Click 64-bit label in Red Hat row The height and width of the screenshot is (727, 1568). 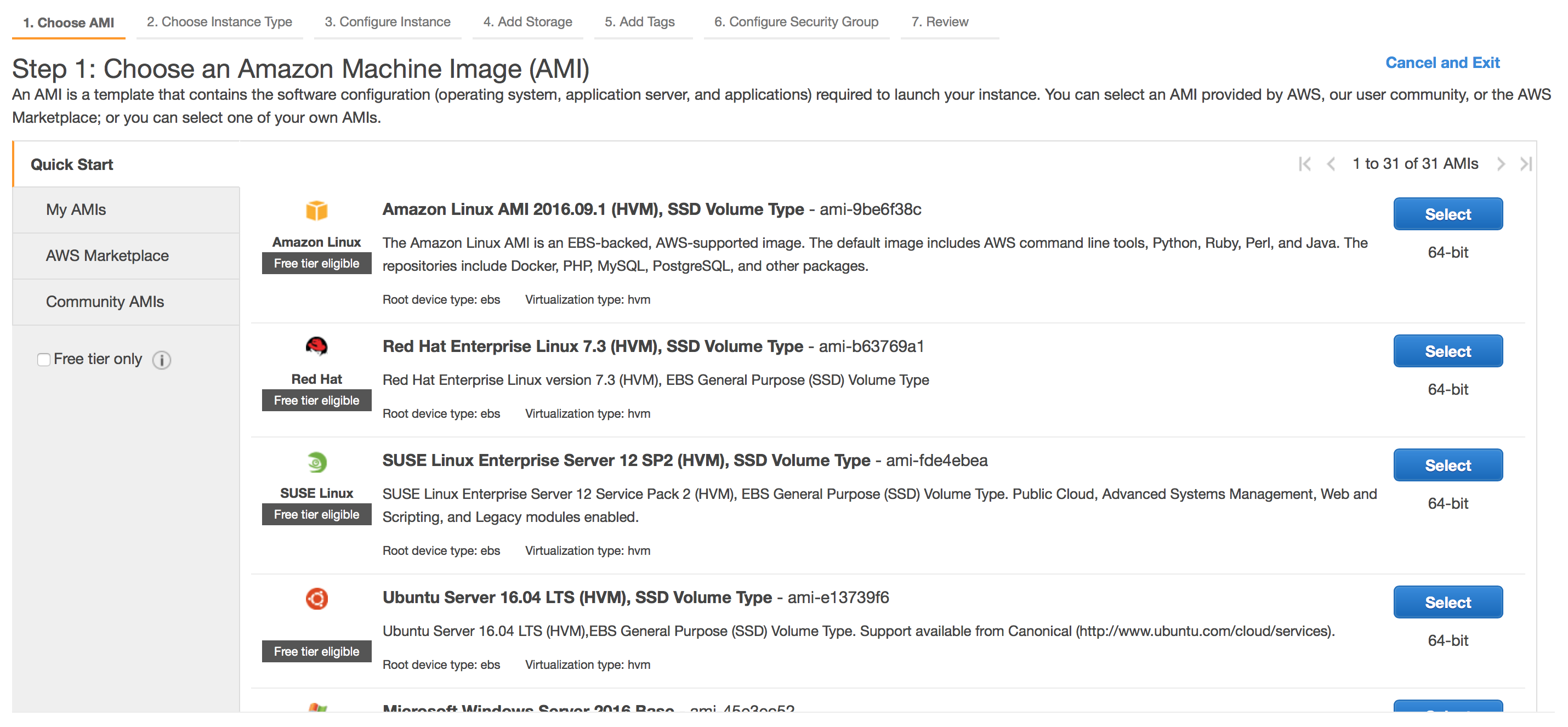[1447, 390]
